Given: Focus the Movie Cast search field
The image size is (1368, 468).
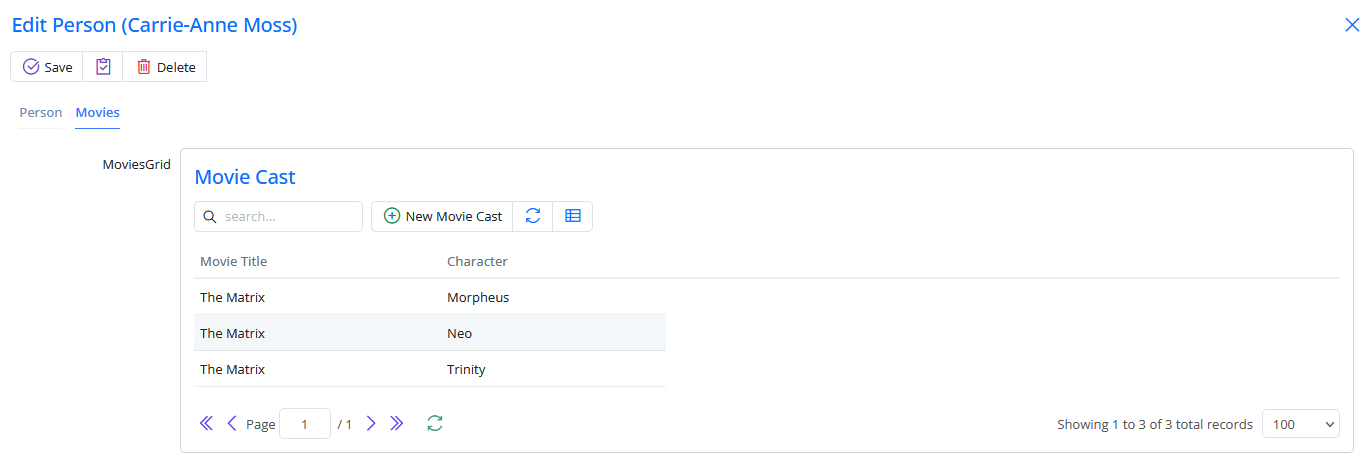Looking at the screenshot, I should [288, 216].
